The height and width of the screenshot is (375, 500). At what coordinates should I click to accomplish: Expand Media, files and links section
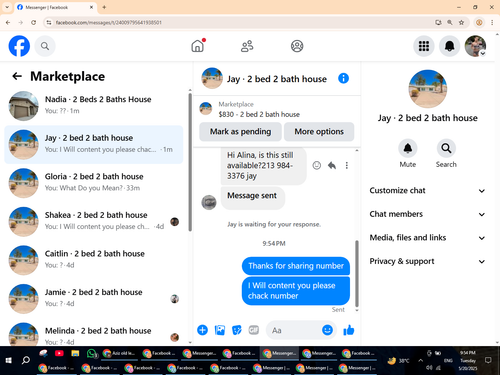tap(427, 238)
